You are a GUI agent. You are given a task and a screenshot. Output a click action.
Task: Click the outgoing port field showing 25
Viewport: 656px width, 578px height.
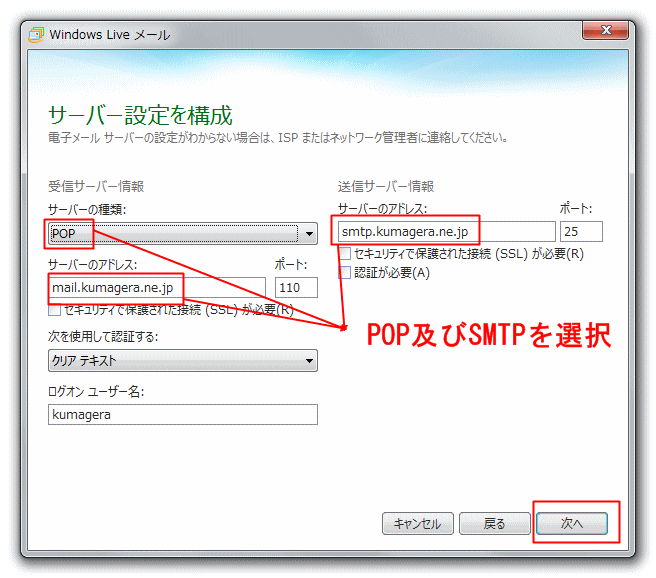581,232
